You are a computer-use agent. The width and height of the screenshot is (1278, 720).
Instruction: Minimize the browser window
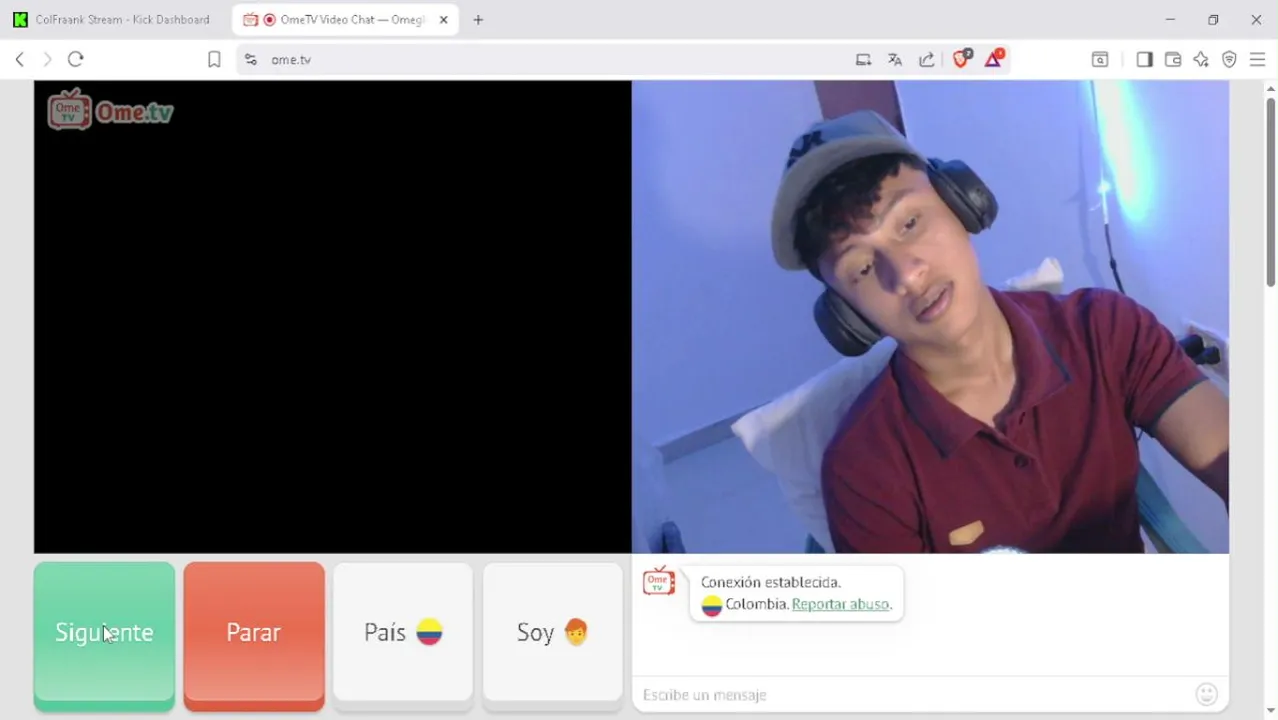[1171, 20]
